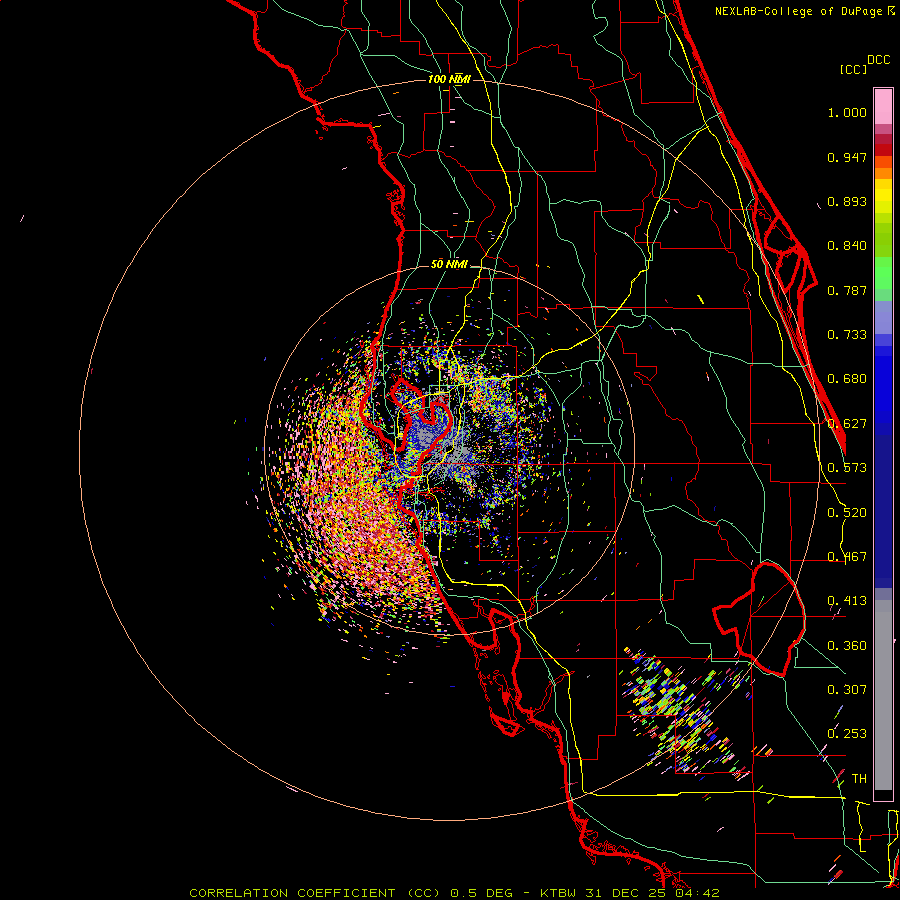Click the 0.733 scale value
This screenshot has width=900, height=900.
[847, 335]
